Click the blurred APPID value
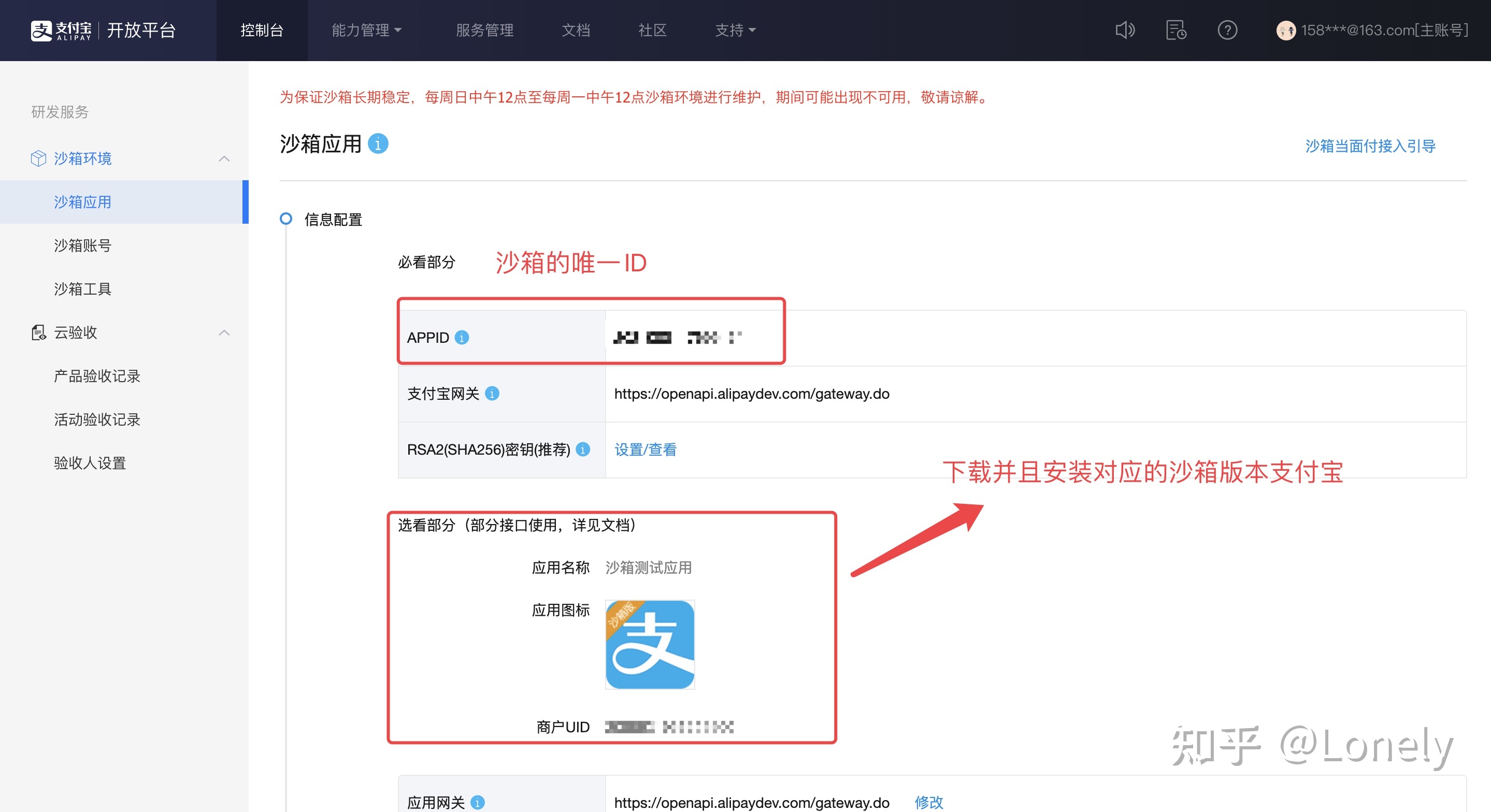1491x812 pixels. [677, 338]
